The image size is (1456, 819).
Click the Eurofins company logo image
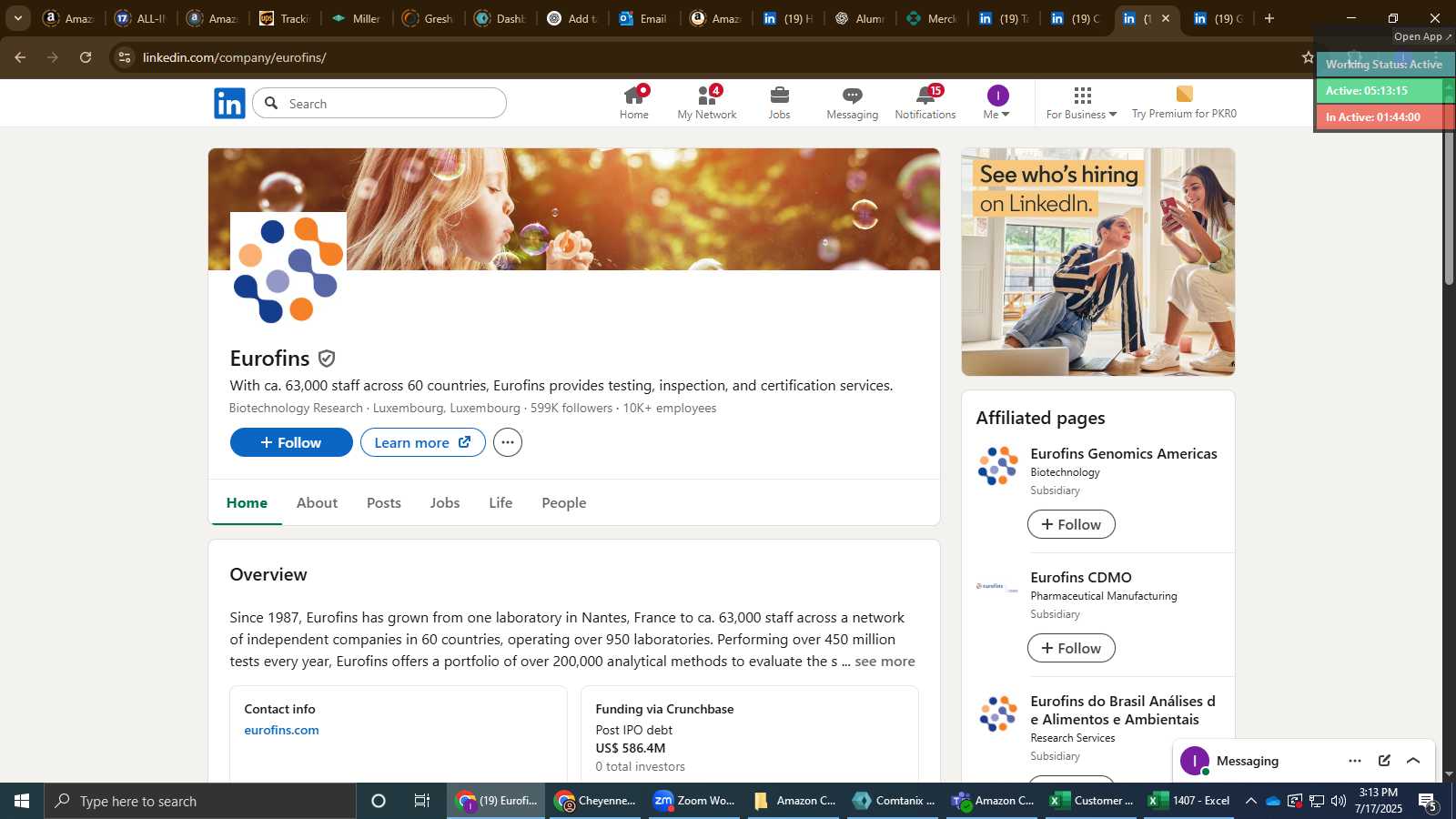288,270
